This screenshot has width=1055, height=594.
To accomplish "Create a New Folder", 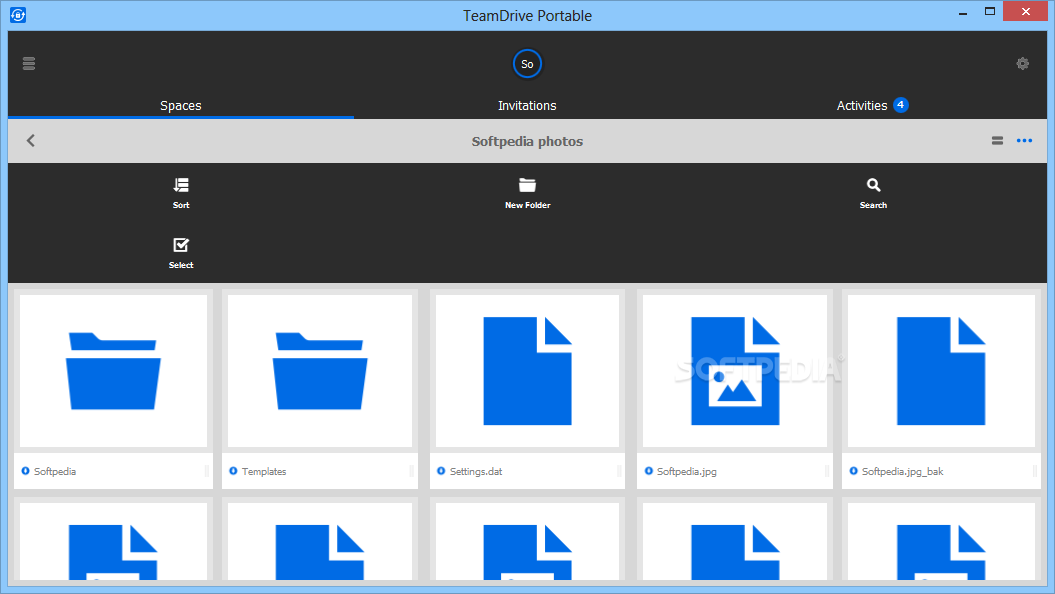I will (x=528, y=192).
